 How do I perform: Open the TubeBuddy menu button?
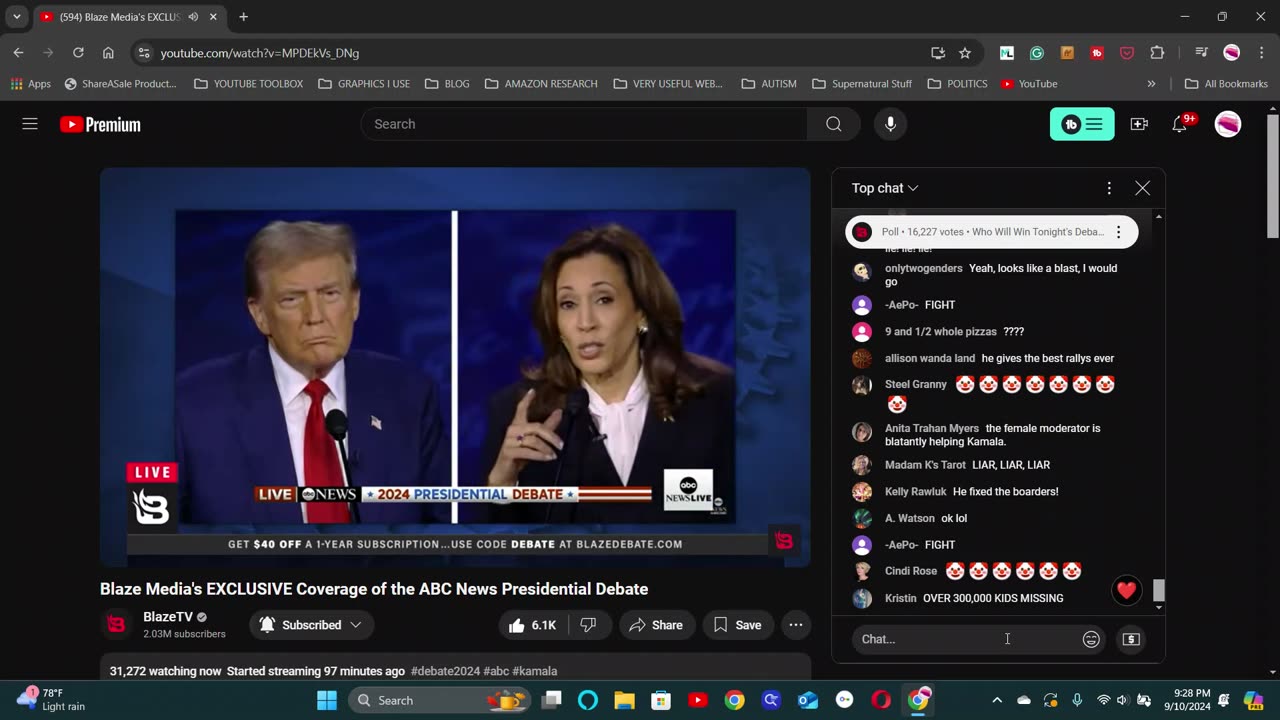point(1082,124)
